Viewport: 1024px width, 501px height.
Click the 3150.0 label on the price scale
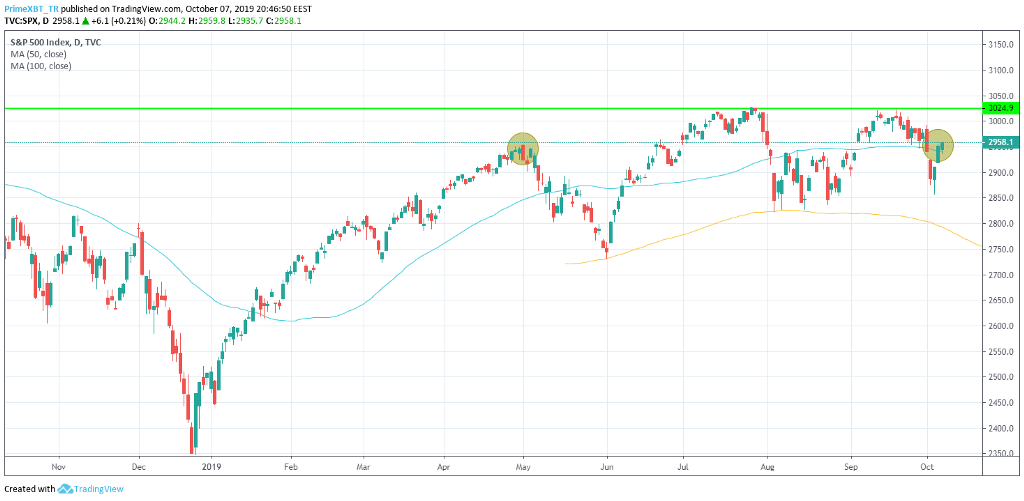tap(1000, 45)
